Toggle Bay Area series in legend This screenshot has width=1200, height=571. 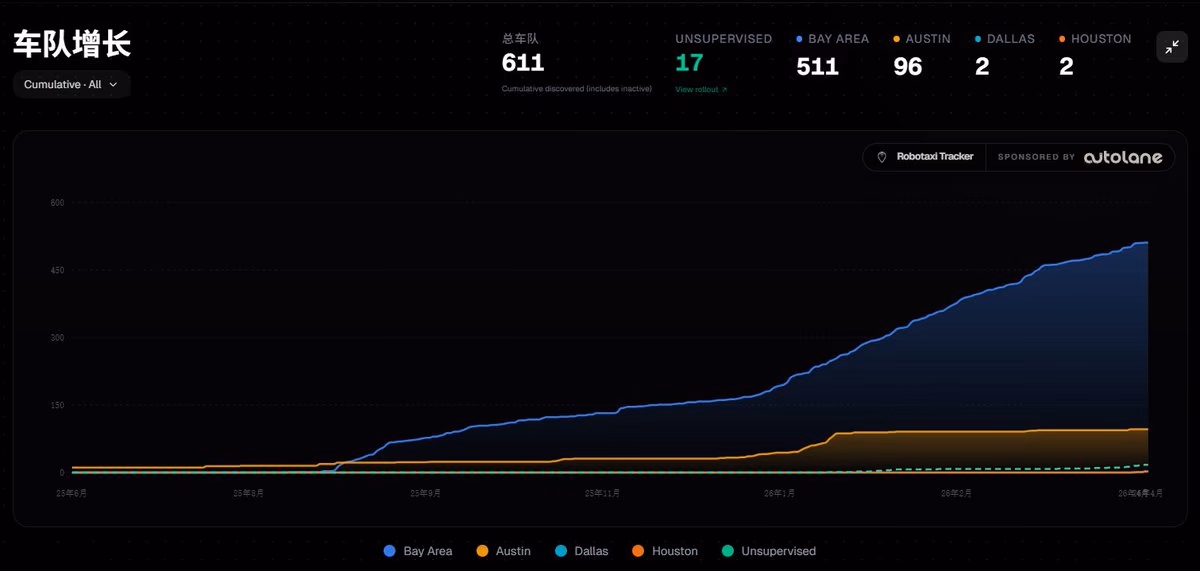418,551
